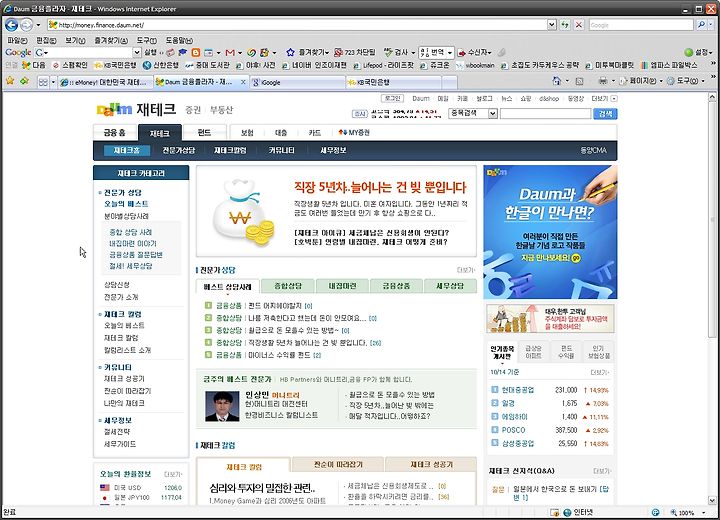Screen dimensions: 720x520
Task: Click the POSCO stock link
Action: [513, 430]
